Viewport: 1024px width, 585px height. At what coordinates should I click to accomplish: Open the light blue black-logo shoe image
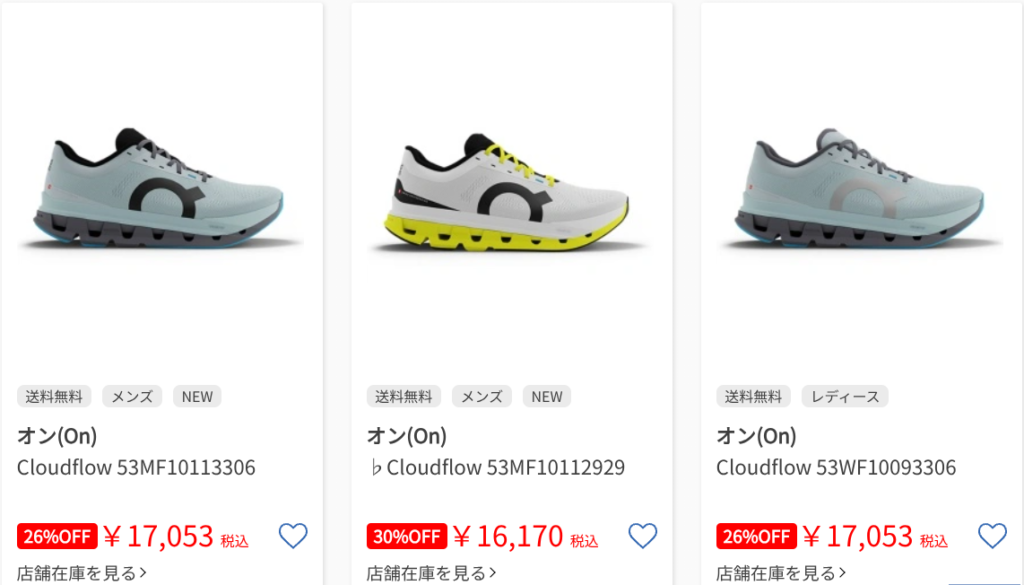pyautogui.click(x=161, y=189)
